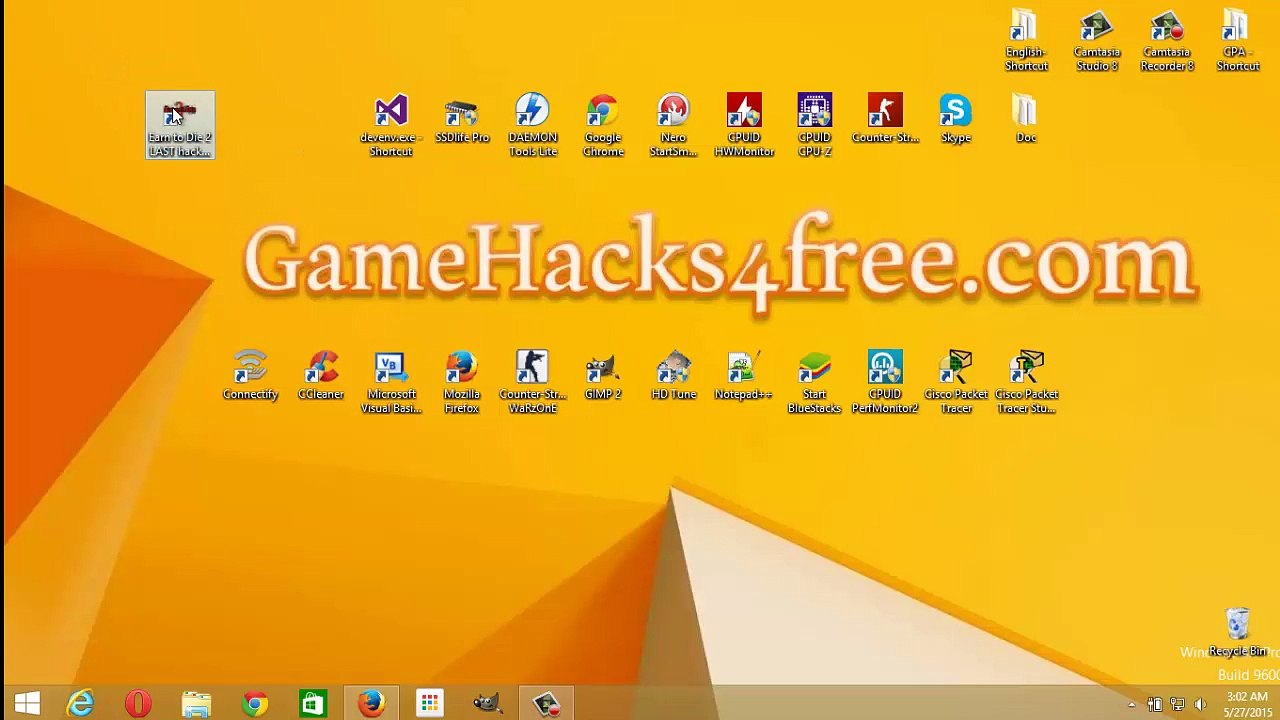1280x720 pixels.
Task: Select the CPUID PerfMonitor2 desktop icon
Action: [885, 382]
